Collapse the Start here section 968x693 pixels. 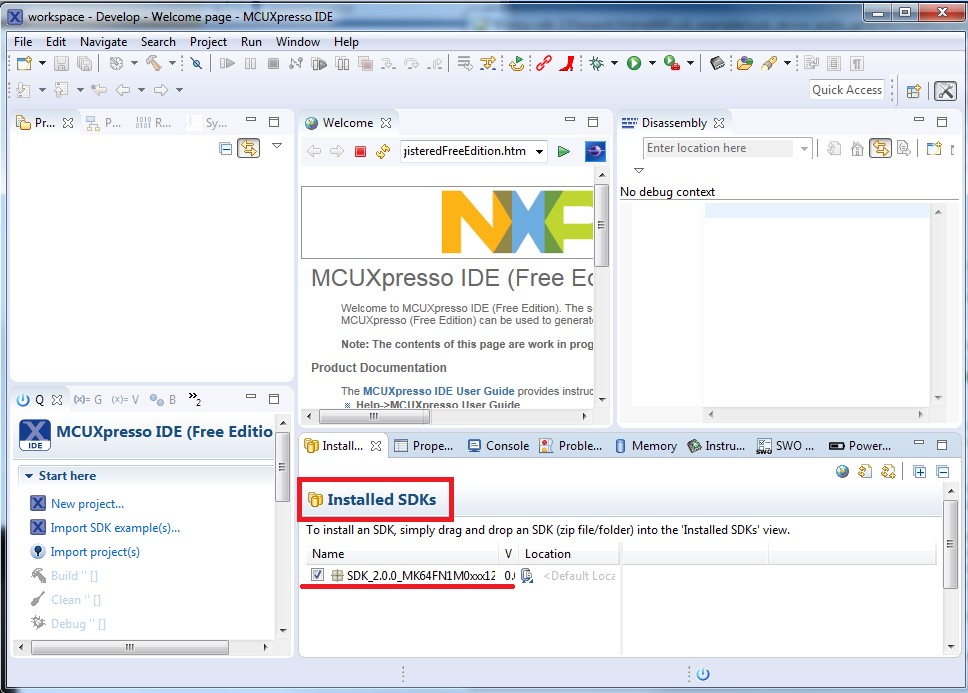28,476
